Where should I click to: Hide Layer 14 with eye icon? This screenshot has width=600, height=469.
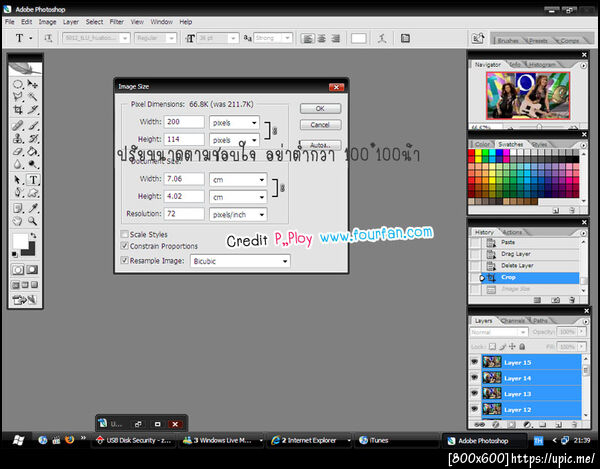click(474, 378)
